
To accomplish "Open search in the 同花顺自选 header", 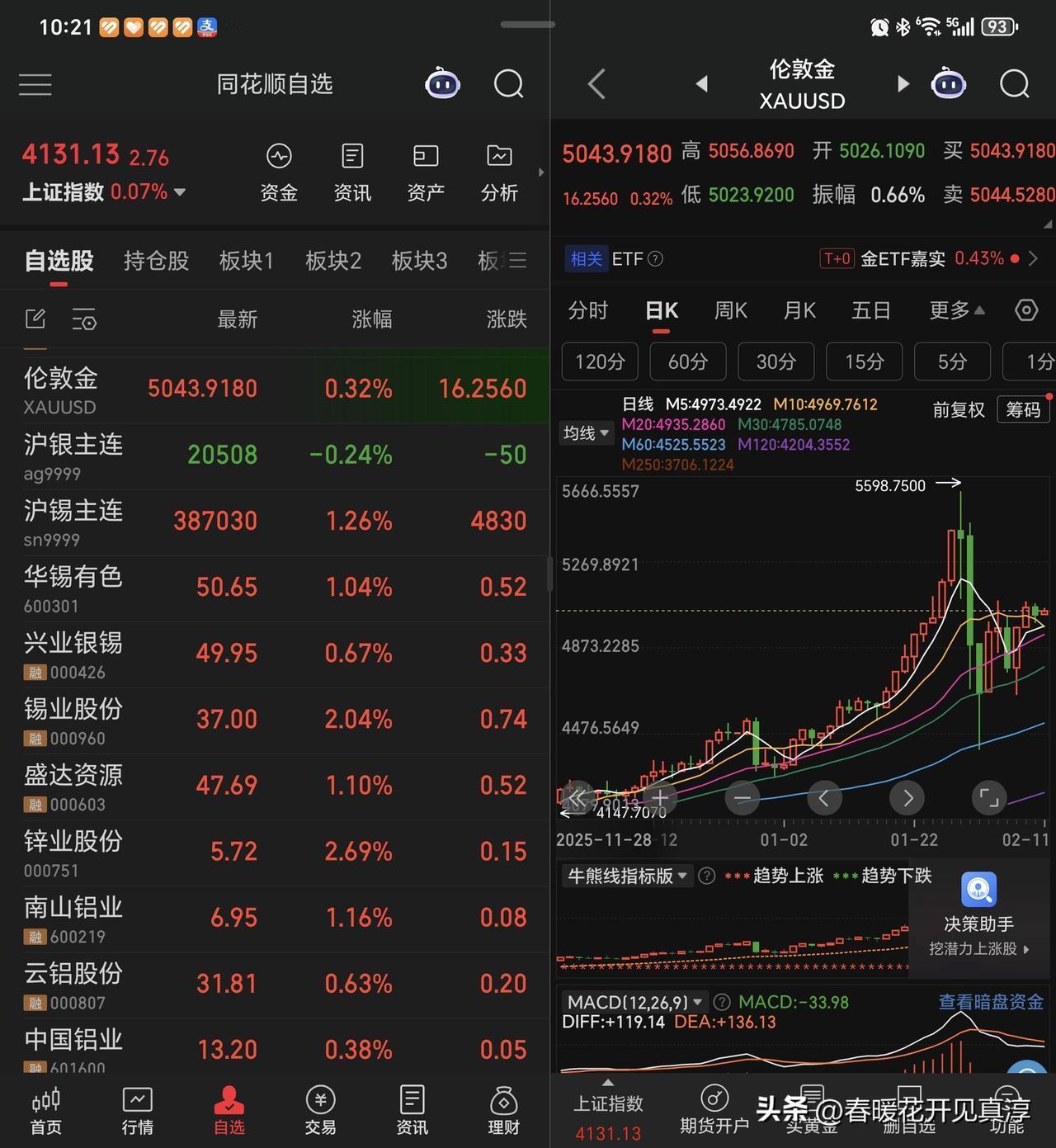I will 508,84.
